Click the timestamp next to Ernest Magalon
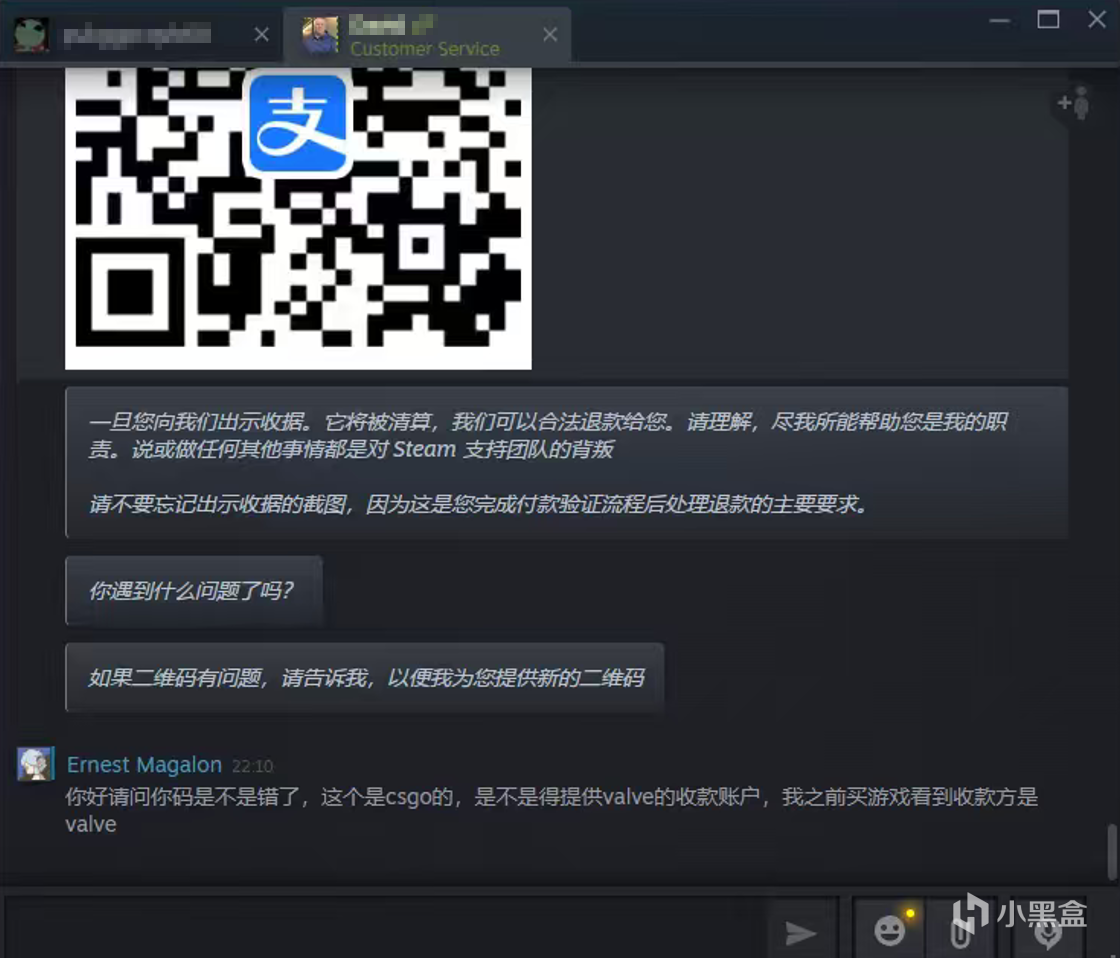 click(252, 765)
